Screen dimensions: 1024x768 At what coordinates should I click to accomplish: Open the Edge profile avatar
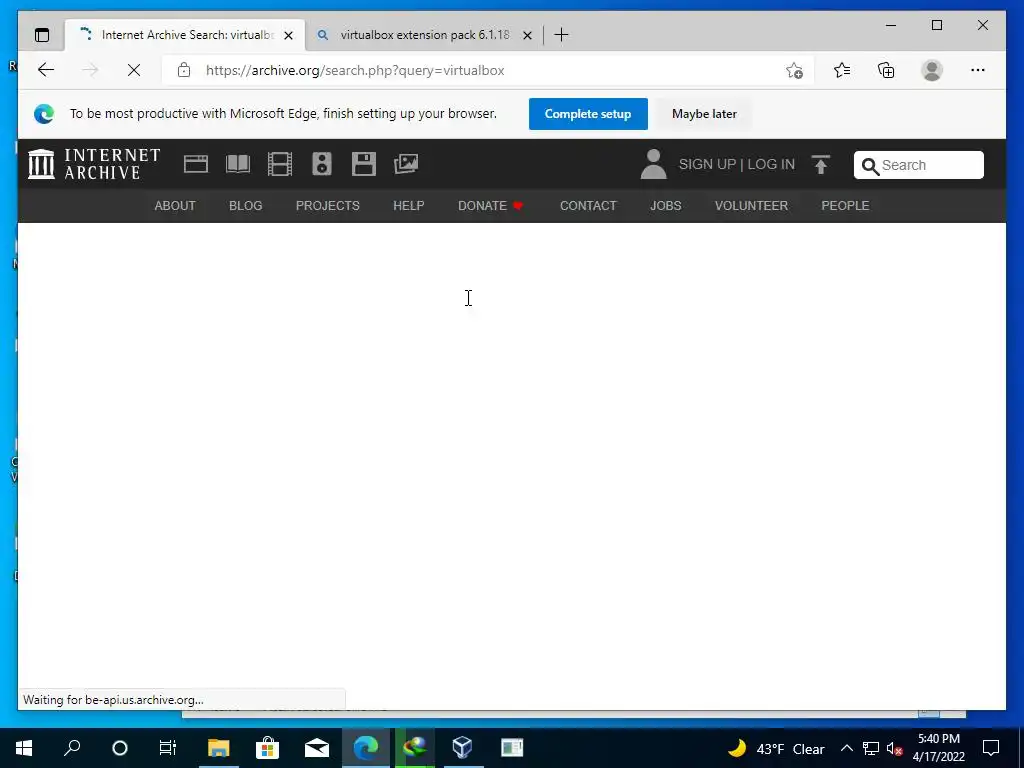click(932, 70)
